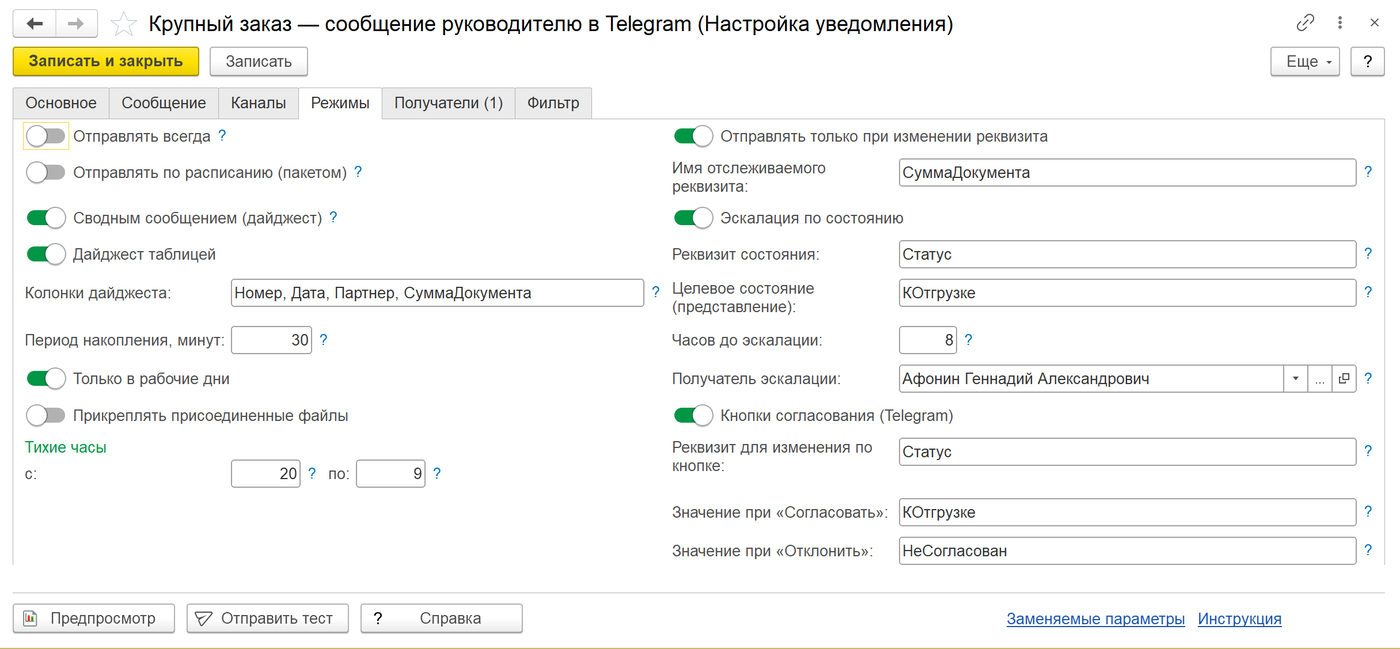Image resolution: width=1400 pixels, height=649 pixels.
Task: Click the «Справка» button at the bottom
Action: pos(442,618)
